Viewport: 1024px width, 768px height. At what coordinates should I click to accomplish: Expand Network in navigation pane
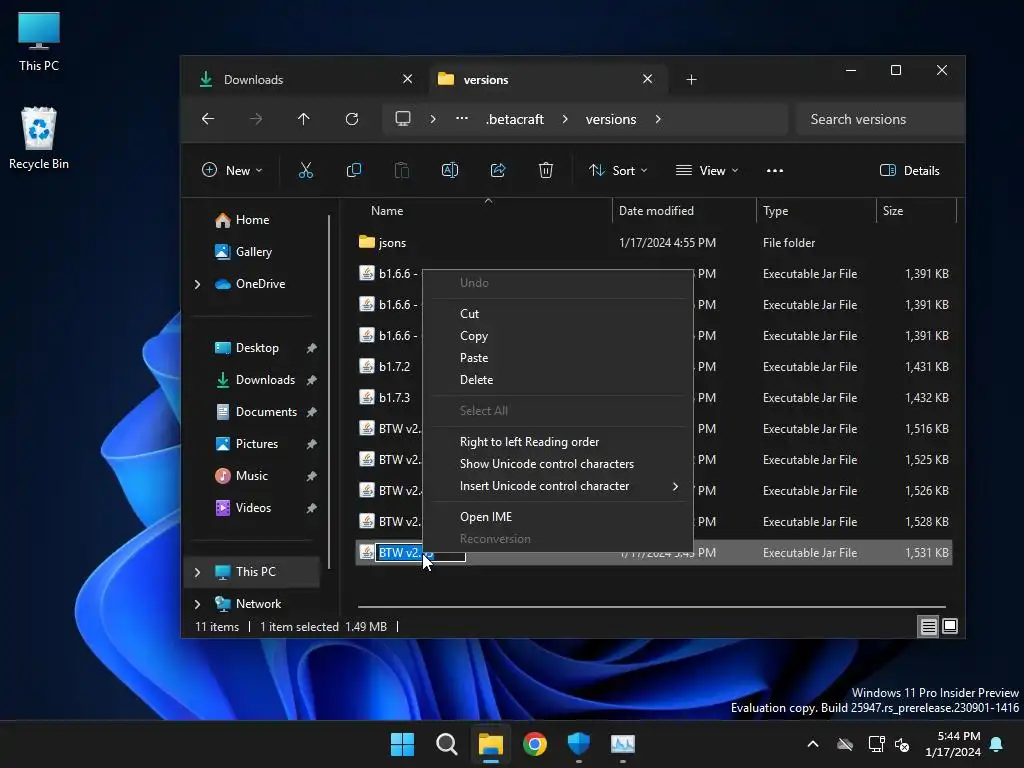[x=197, y=604]
